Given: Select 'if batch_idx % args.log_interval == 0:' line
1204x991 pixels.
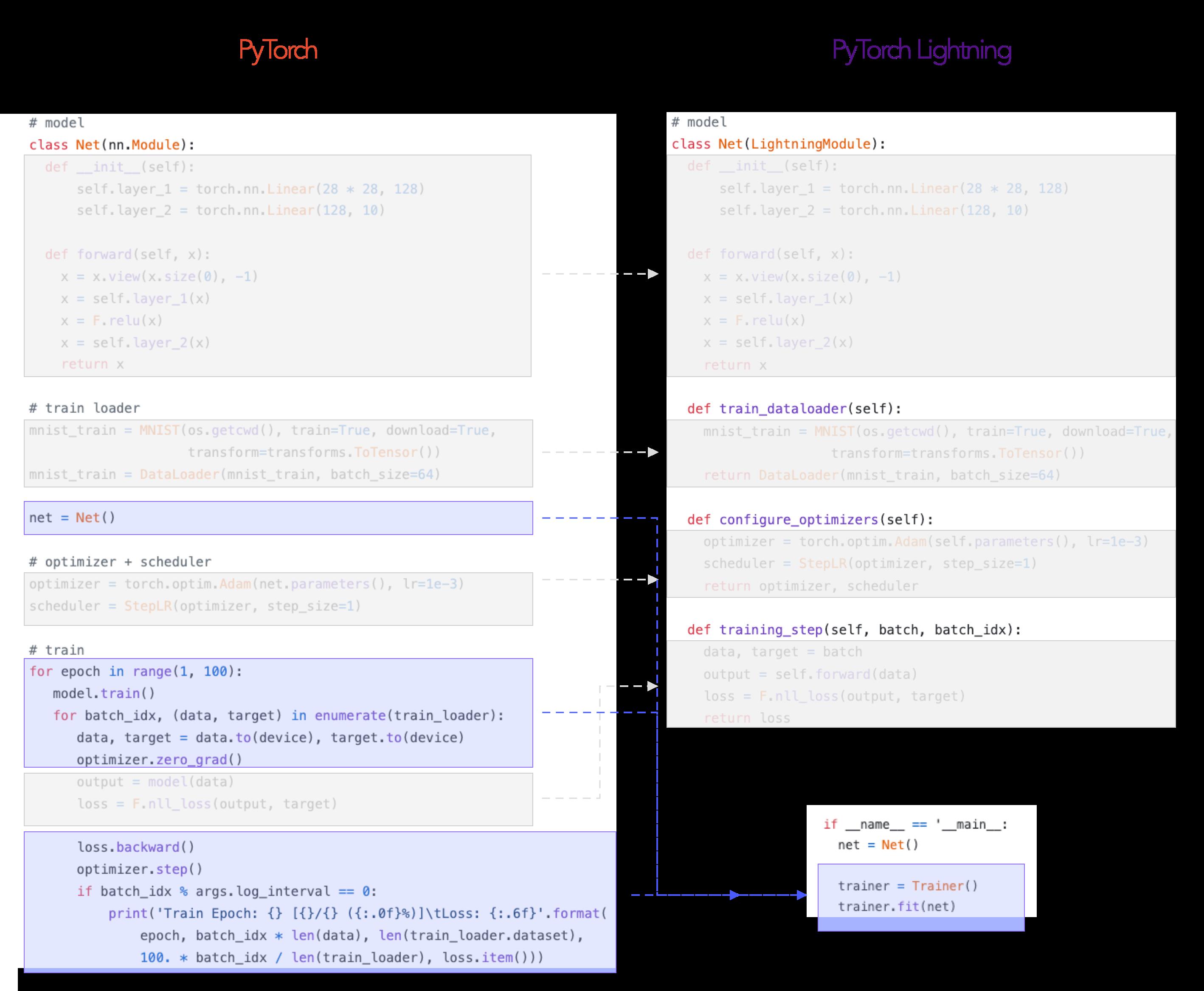Looking at the screenshot, I should tap(227, 892).
